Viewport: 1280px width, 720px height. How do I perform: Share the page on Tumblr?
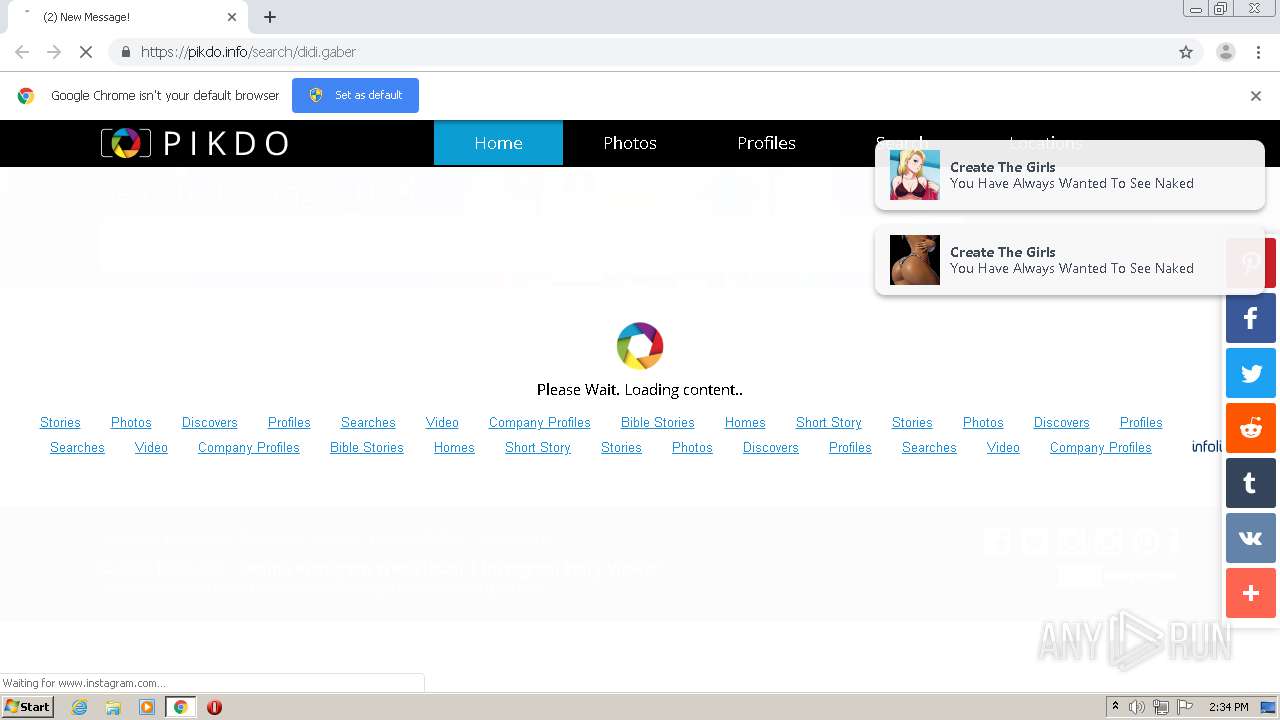[x=1251, y=483]
